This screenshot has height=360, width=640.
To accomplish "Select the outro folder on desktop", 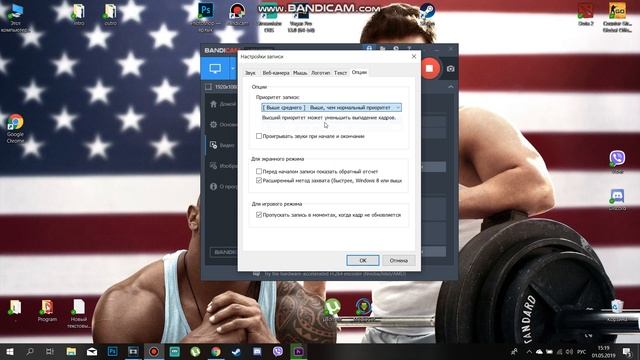I will [x=110, y=15].
